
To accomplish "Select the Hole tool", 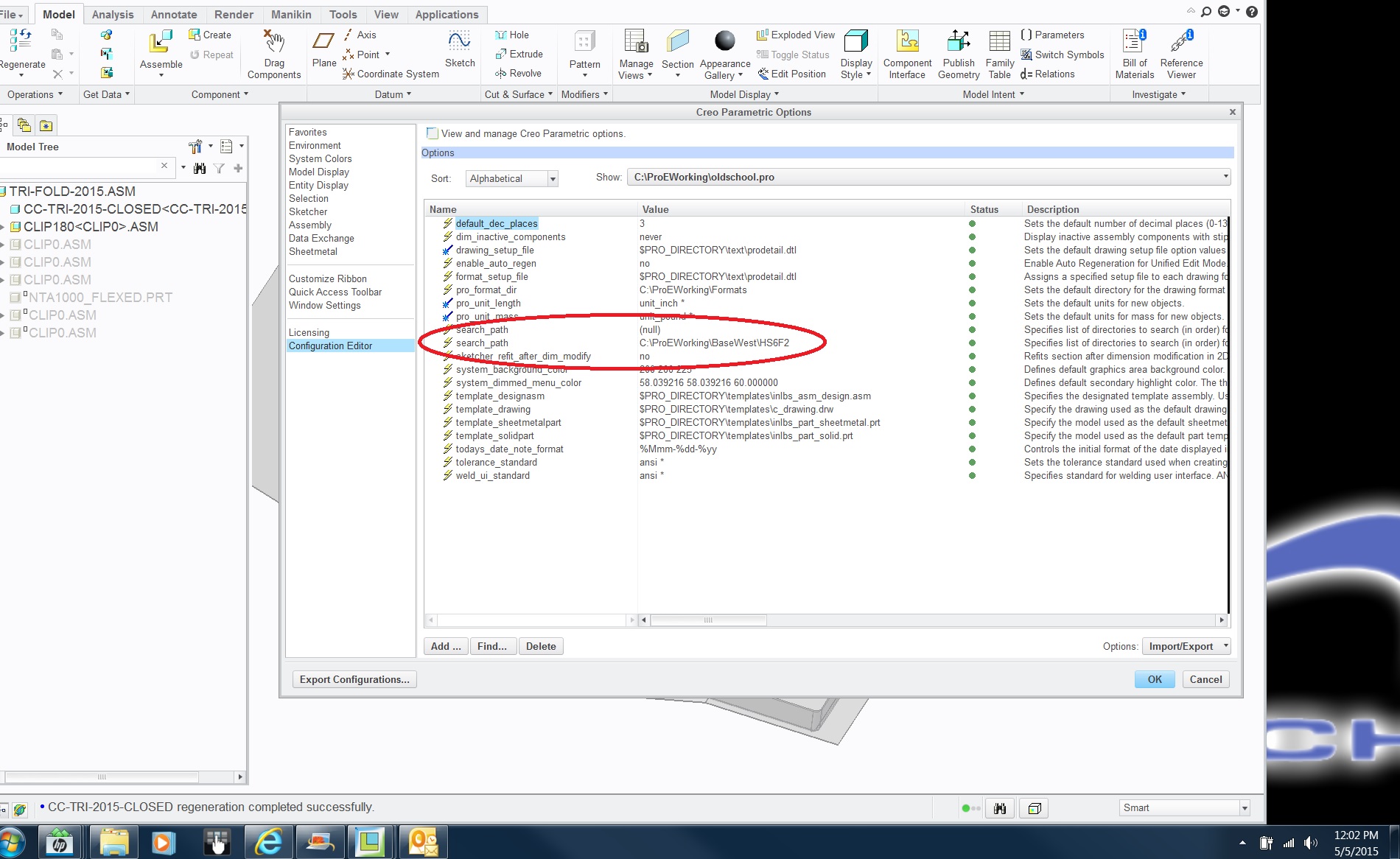I will tap(512, 35).
